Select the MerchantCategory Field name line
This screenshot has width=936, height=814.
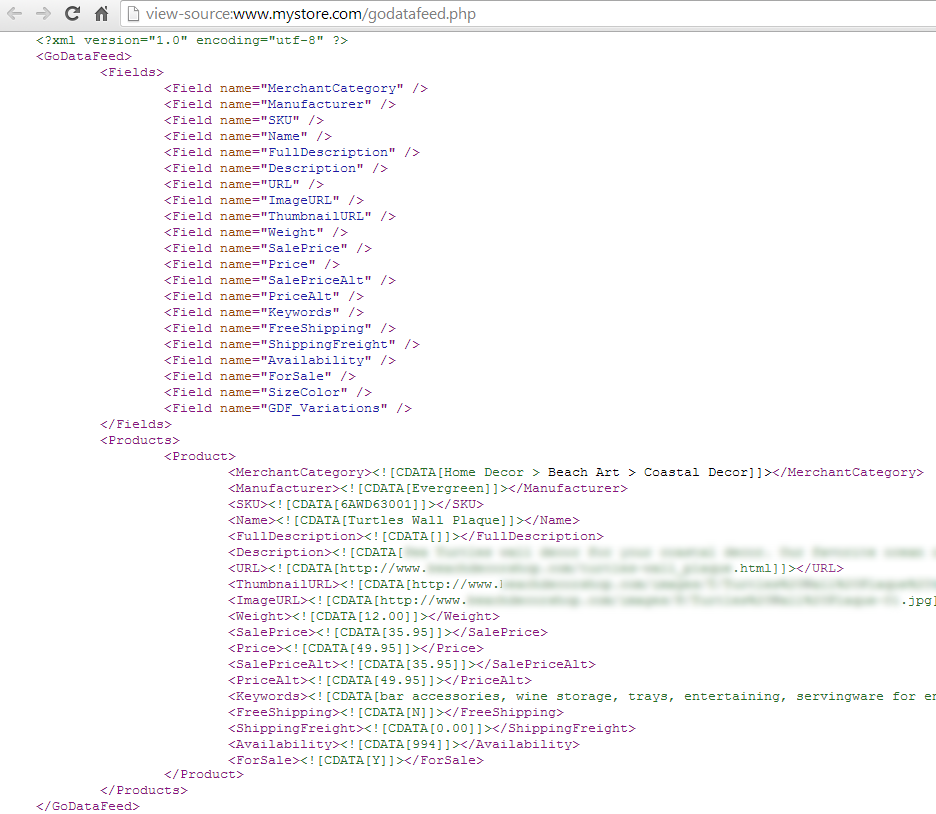tap(296, 88)
